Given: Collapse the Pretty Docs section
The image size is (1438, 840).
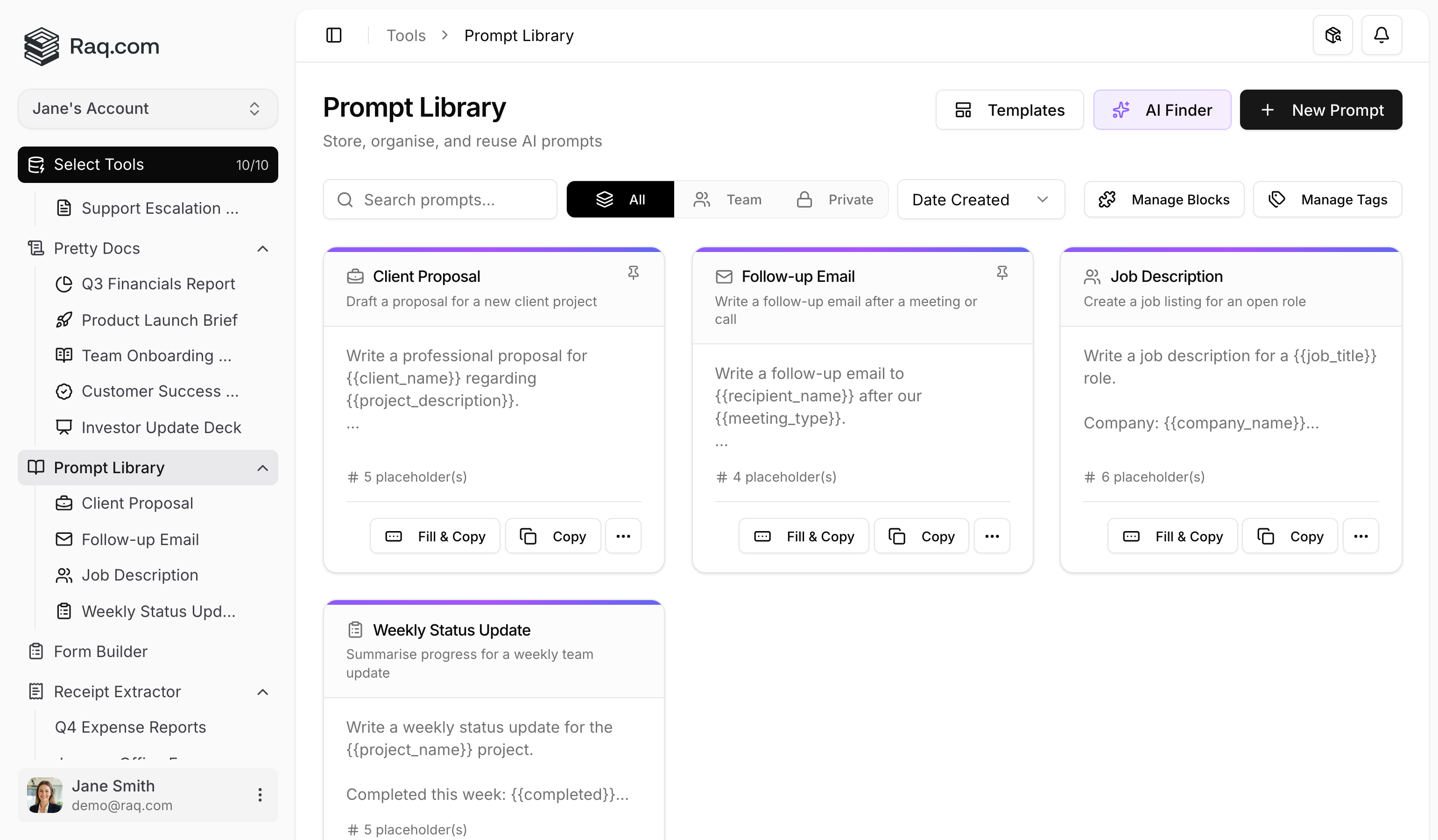Looking at the screenshot, I should coord(262,249).
